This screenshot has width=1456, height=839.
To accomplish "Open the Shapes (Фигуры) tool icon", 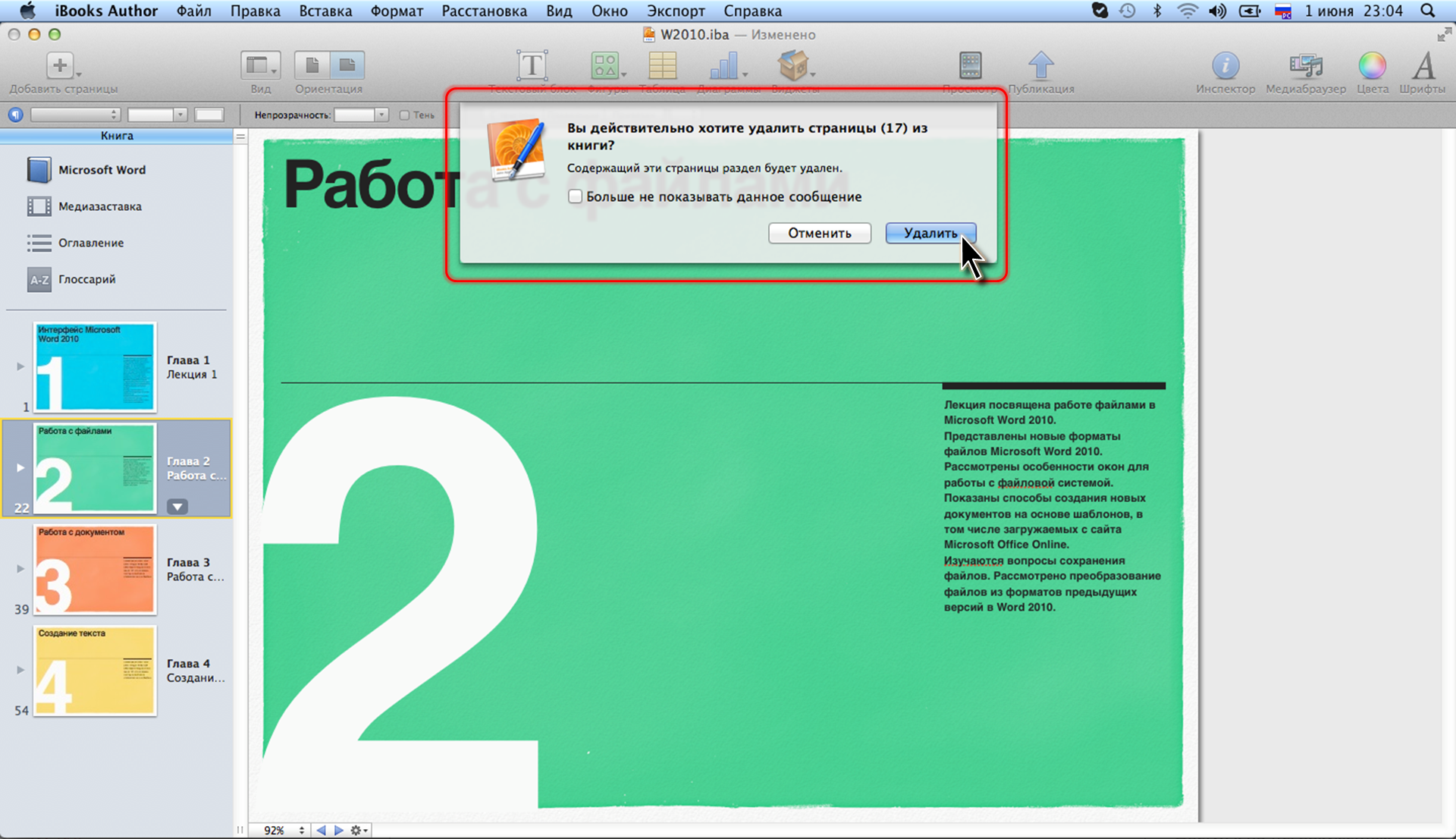I will tap(605, 65).
